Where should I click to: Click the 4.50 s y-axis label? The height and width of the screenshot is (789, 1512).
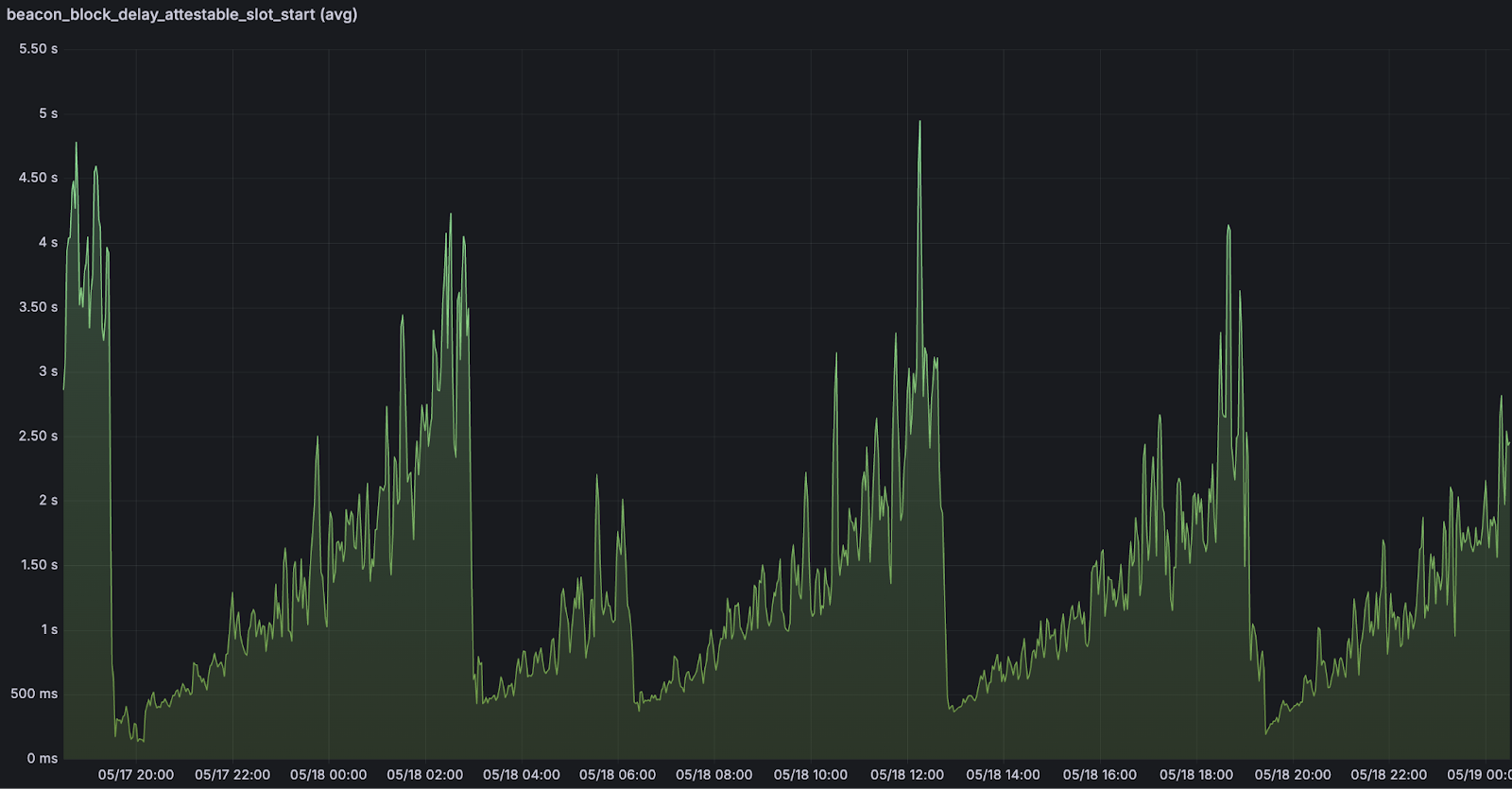[38, 178]
